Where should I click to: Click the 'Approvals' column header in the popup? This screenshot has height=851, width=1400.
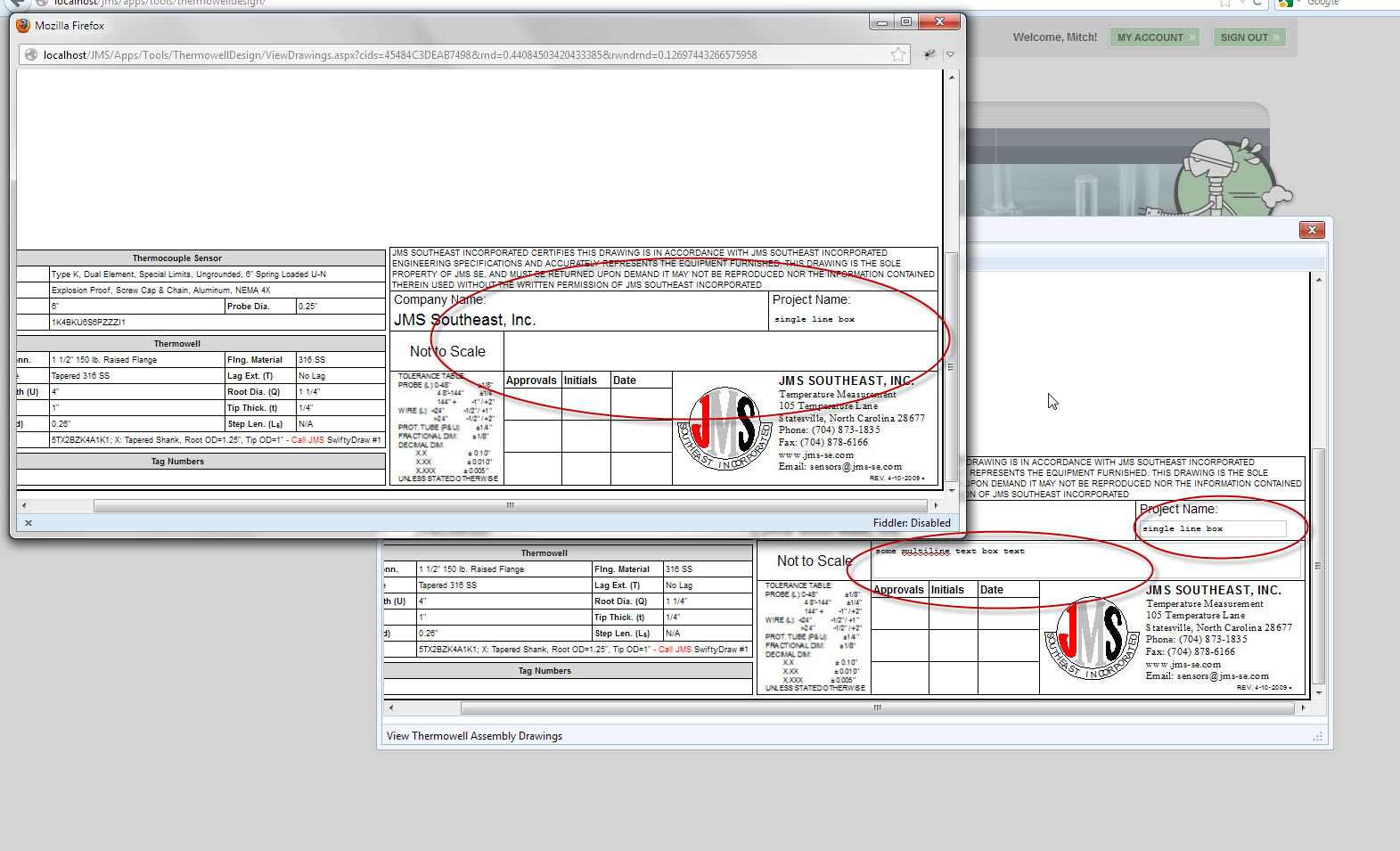pyautogui.click(x=531, y=380)
